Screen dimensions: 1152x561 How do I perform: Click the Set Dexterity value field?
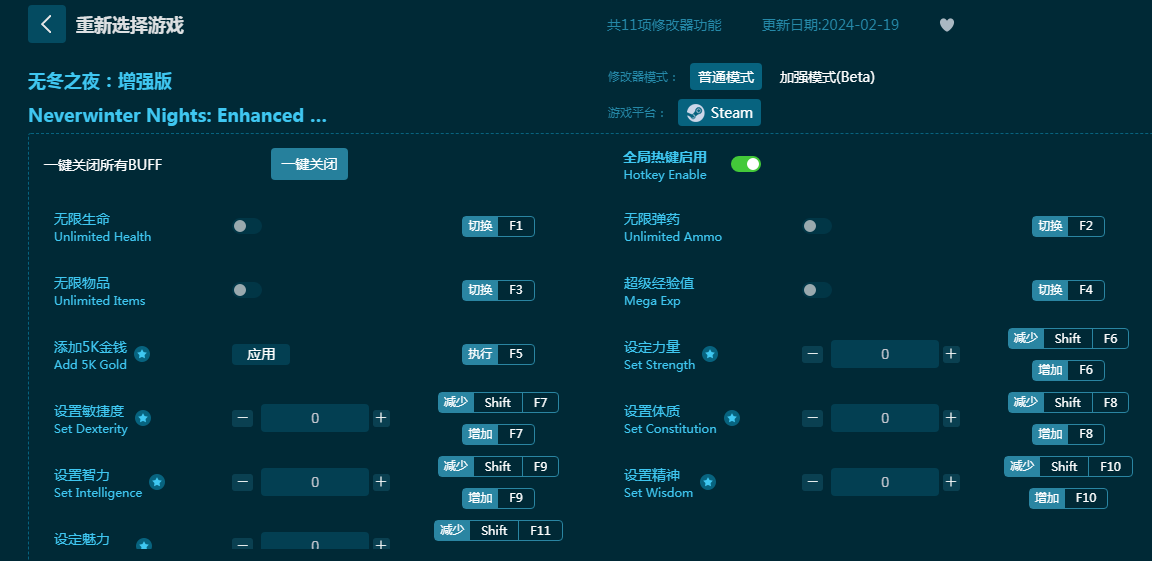315,418
